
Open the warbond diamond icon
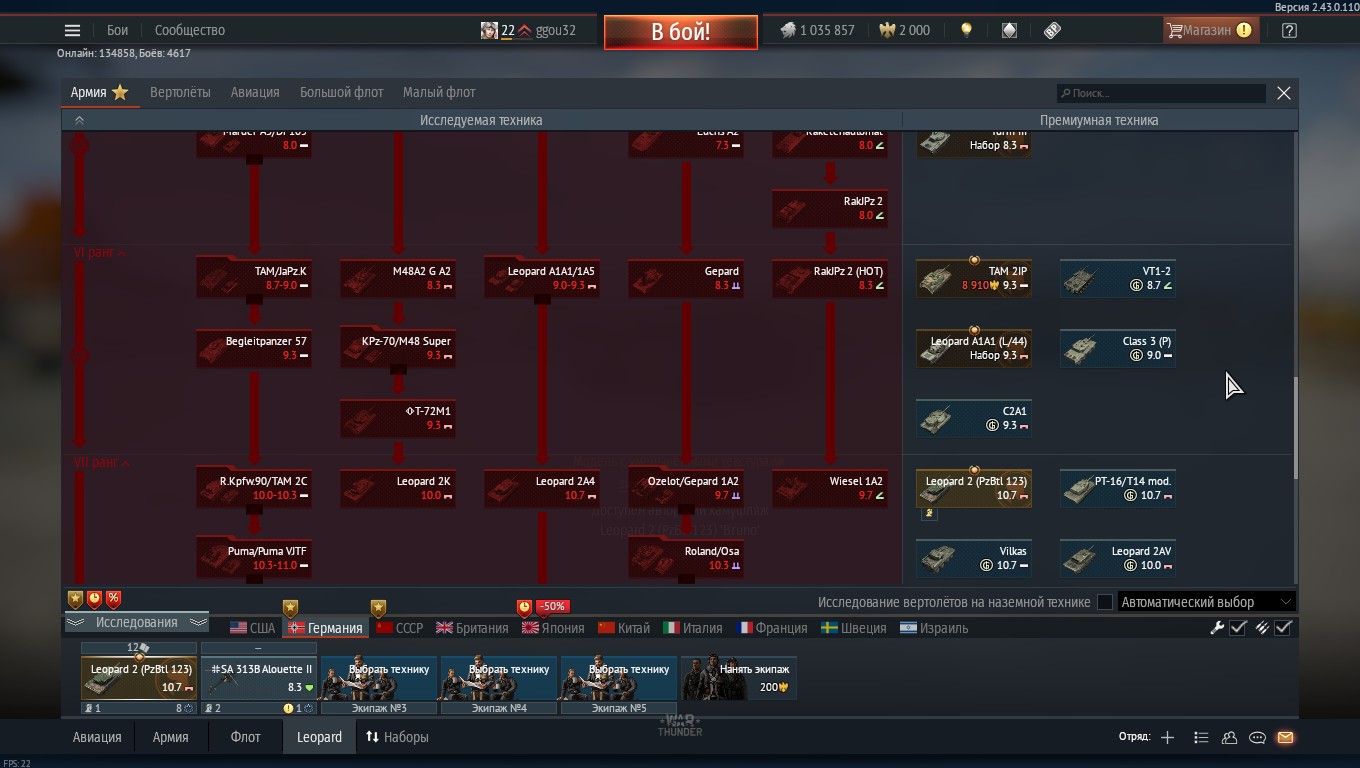click(x=1009, y=30)
